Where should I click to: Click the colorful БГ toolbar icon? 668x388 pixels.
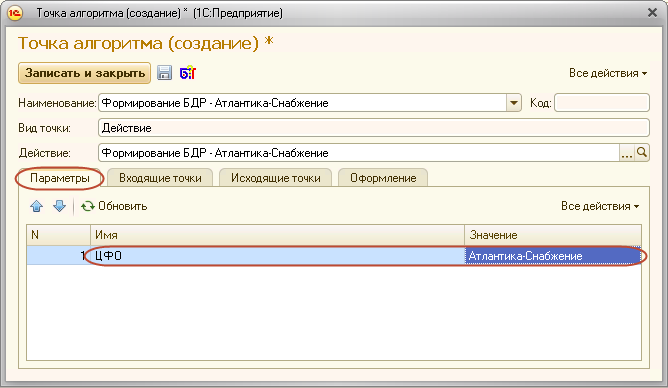click(x=188, y=73)
